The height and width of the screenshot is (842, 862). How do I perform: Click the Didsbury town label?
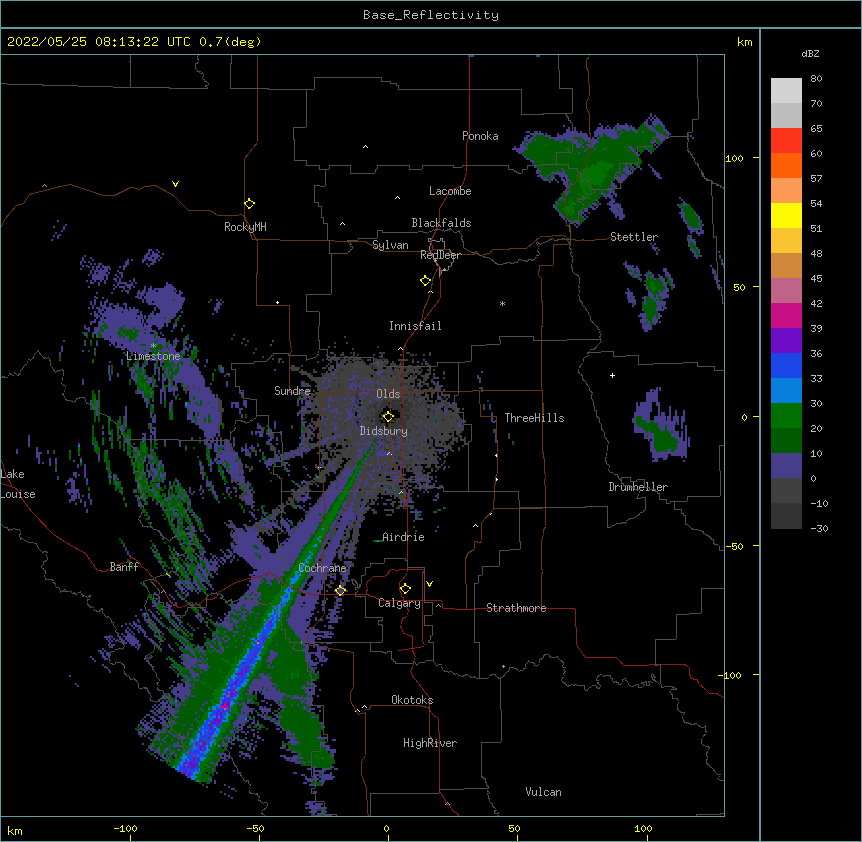pyautogui.click(x=383, y=431)
